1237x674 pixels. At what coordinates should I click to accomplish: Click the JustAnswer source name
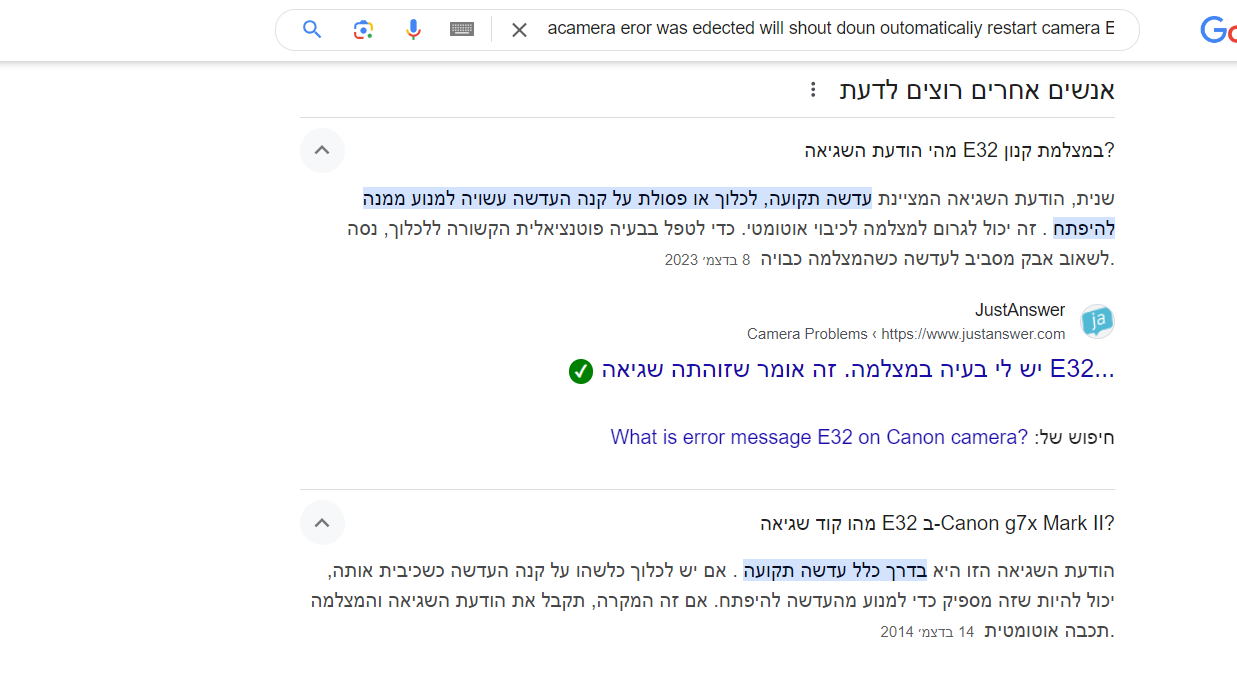point(1020,310)
